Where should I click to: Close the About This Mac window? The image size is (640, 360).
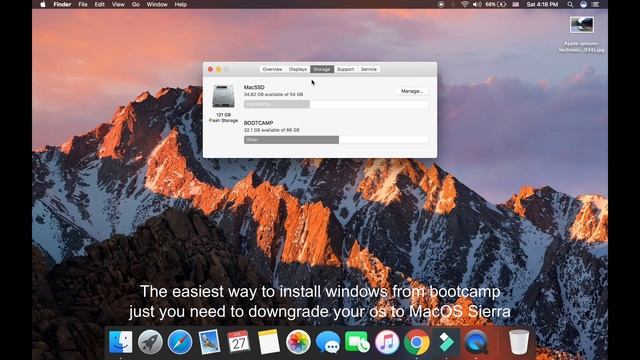[x=210, y=69]
